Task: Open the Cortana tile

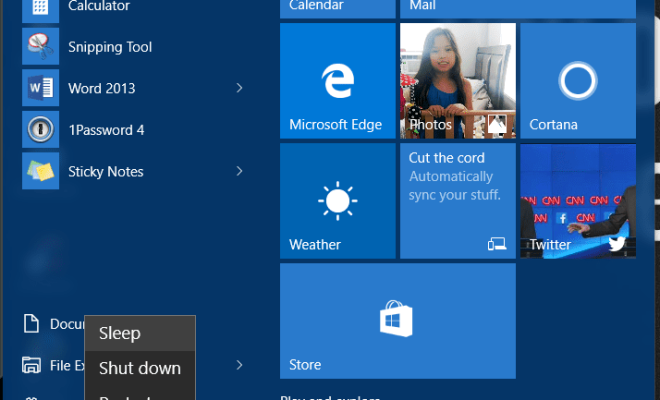Action: pos(578,81)
